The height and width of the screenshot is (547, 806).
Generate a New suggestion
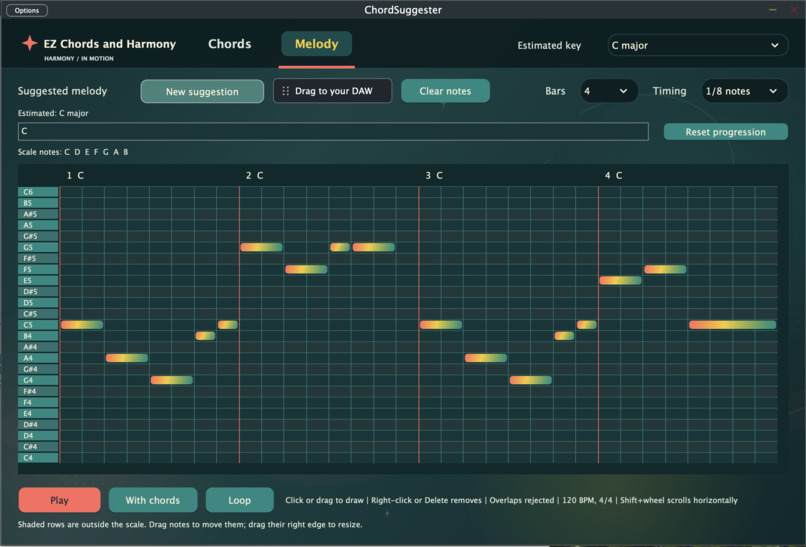point(202,92)
